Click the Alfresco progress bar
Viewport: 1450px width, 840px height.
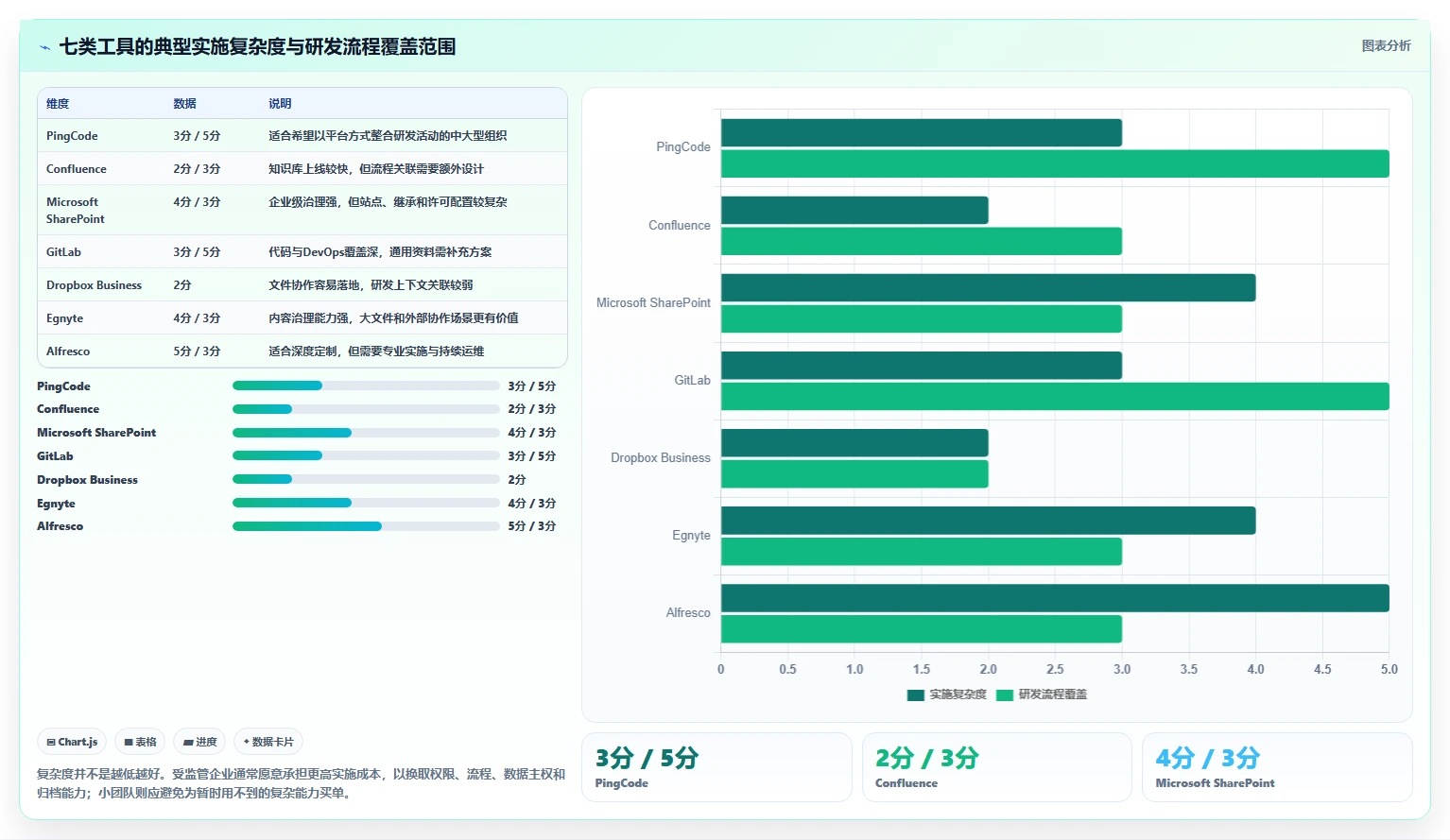(366, 526)
